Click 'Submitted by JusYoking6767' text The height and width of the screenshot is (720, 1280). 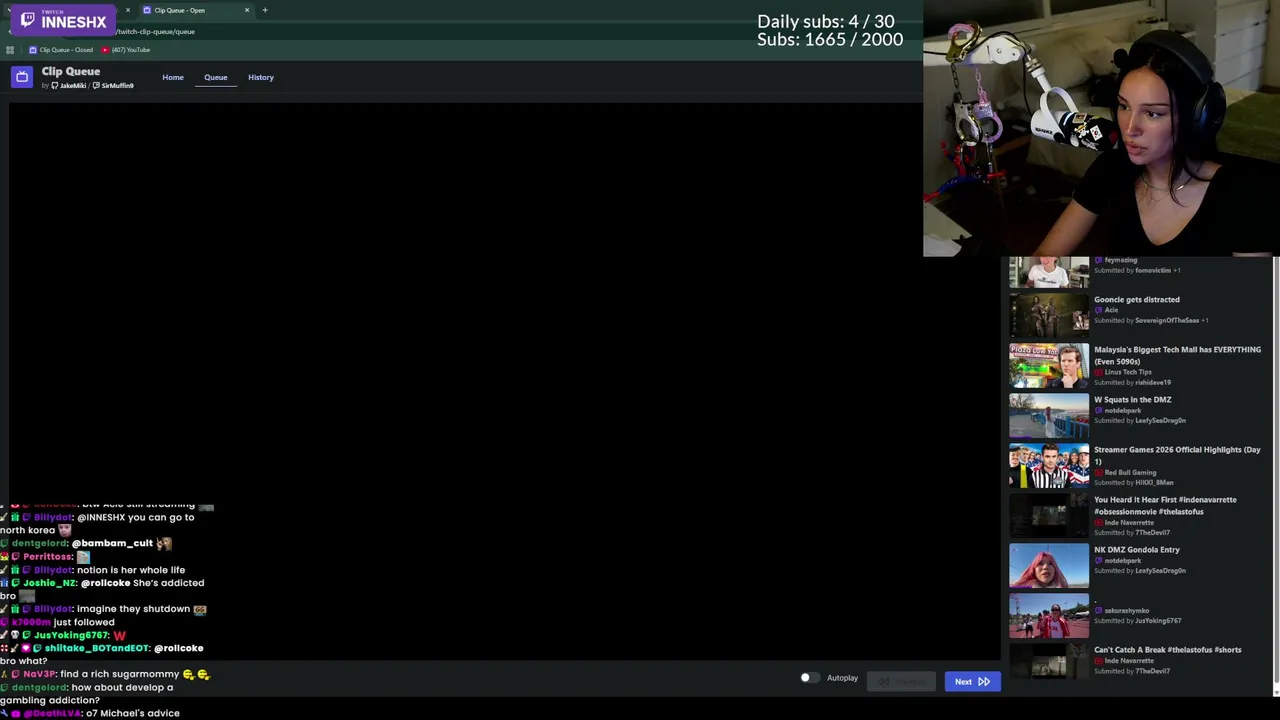(x=1138, y=620)
